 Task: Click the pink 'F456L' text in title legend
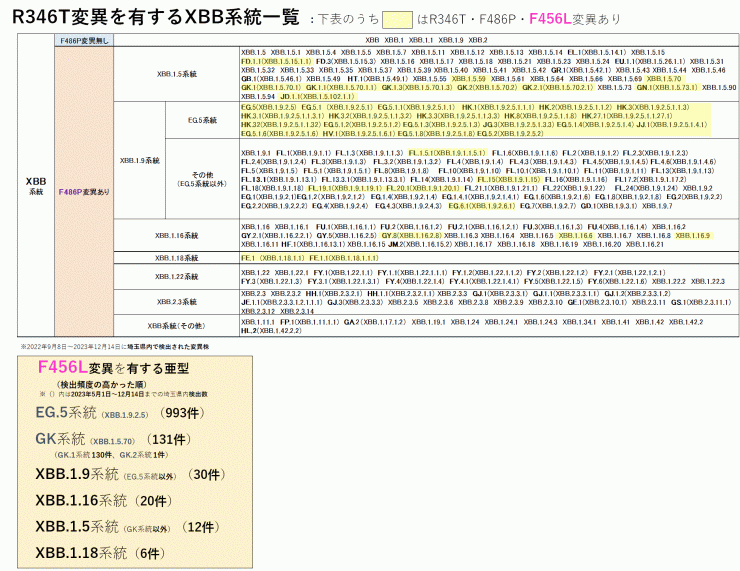coord(553,17)
